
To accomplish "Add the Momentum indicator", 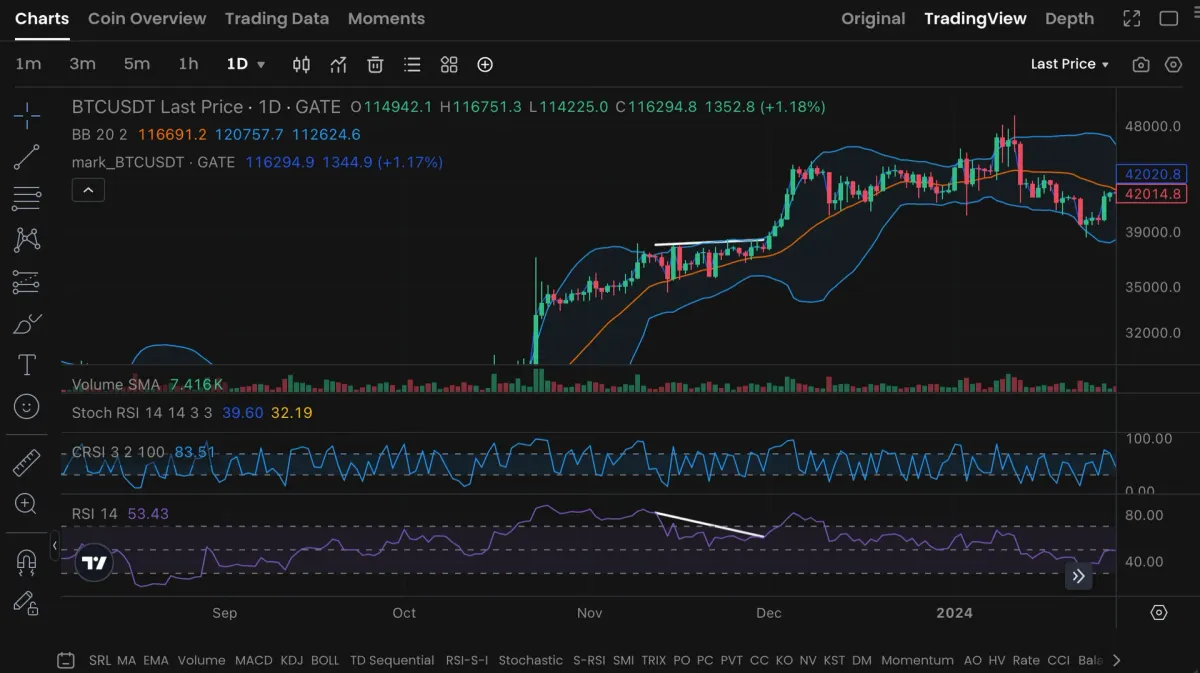I will (917, 660).
